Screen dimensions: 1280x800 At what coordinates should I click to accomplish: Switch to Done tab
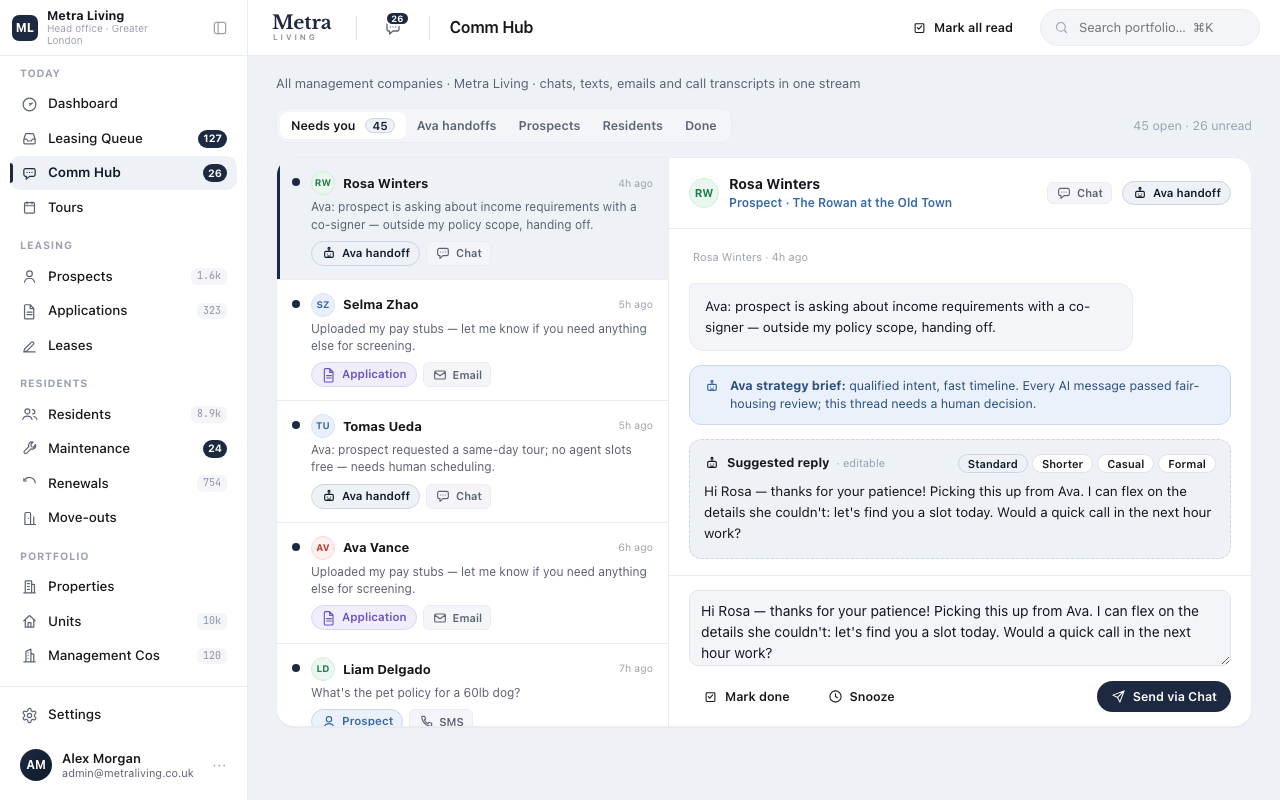700,126
